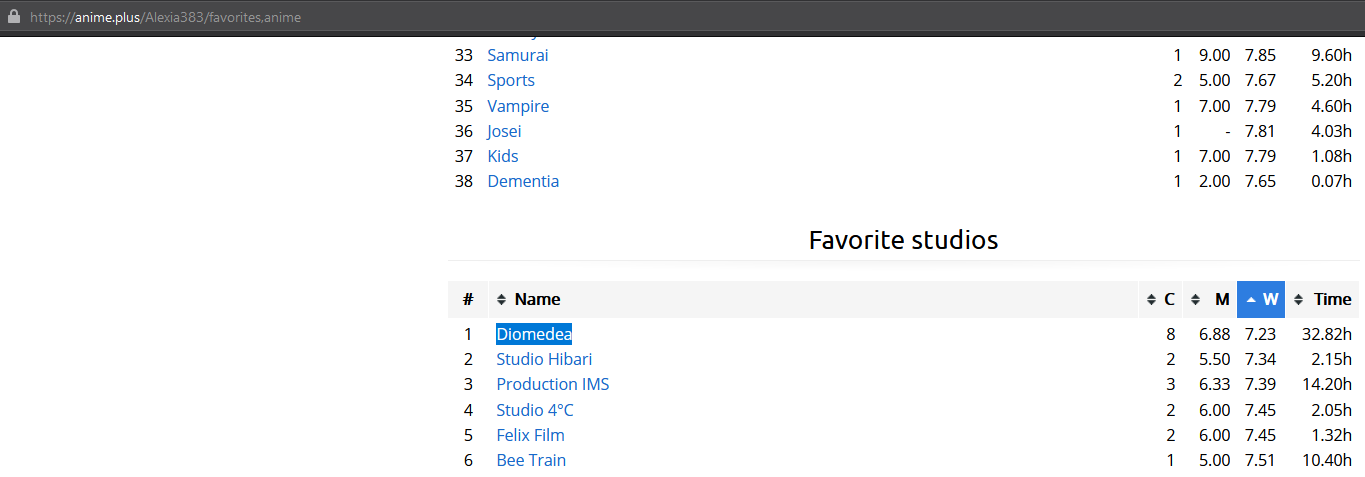Open the Vampire genre link
The width and height of the screenshot is (1365, 477).
518,106
